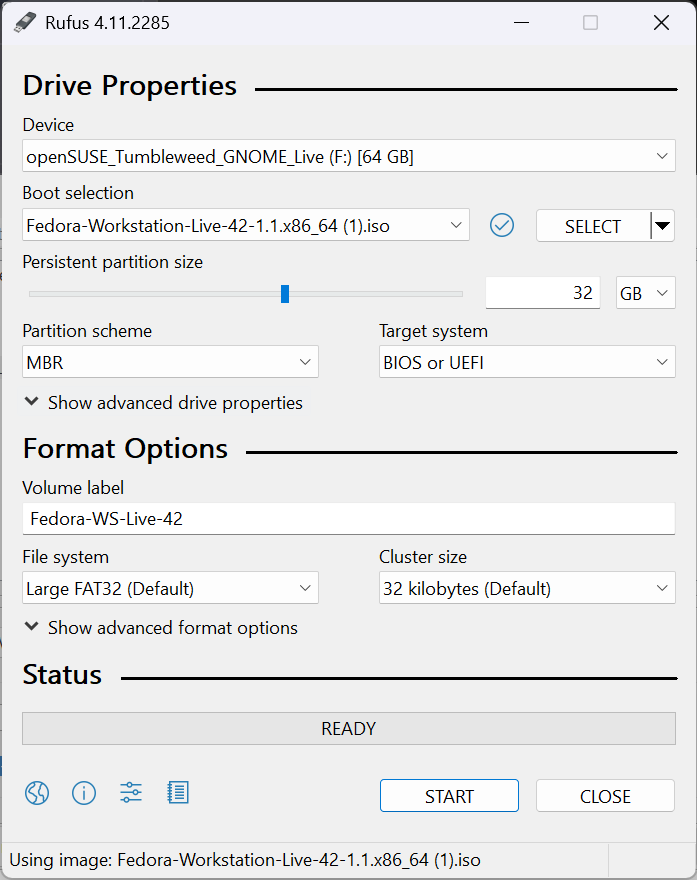Open the Partition scheme dropdown
The width and height of the screenshot is (697, 880).
pos(170,363)
